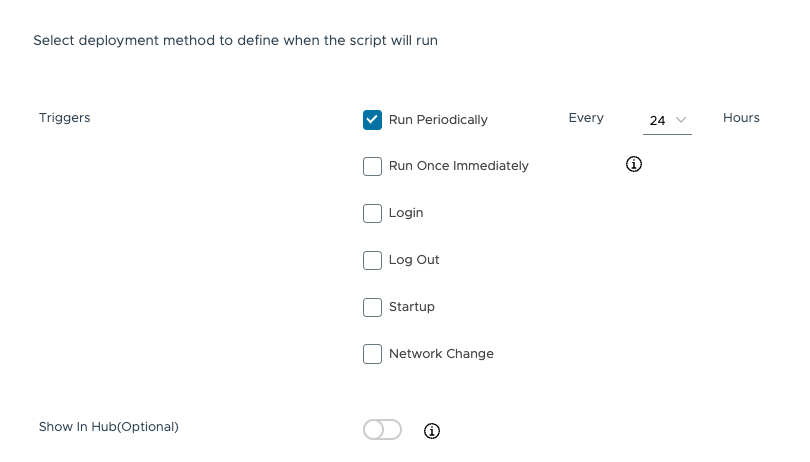The image size is (810, 462).
Task: Tick the Log Out trigger checkbox
Action: click(x=372, y=260)
